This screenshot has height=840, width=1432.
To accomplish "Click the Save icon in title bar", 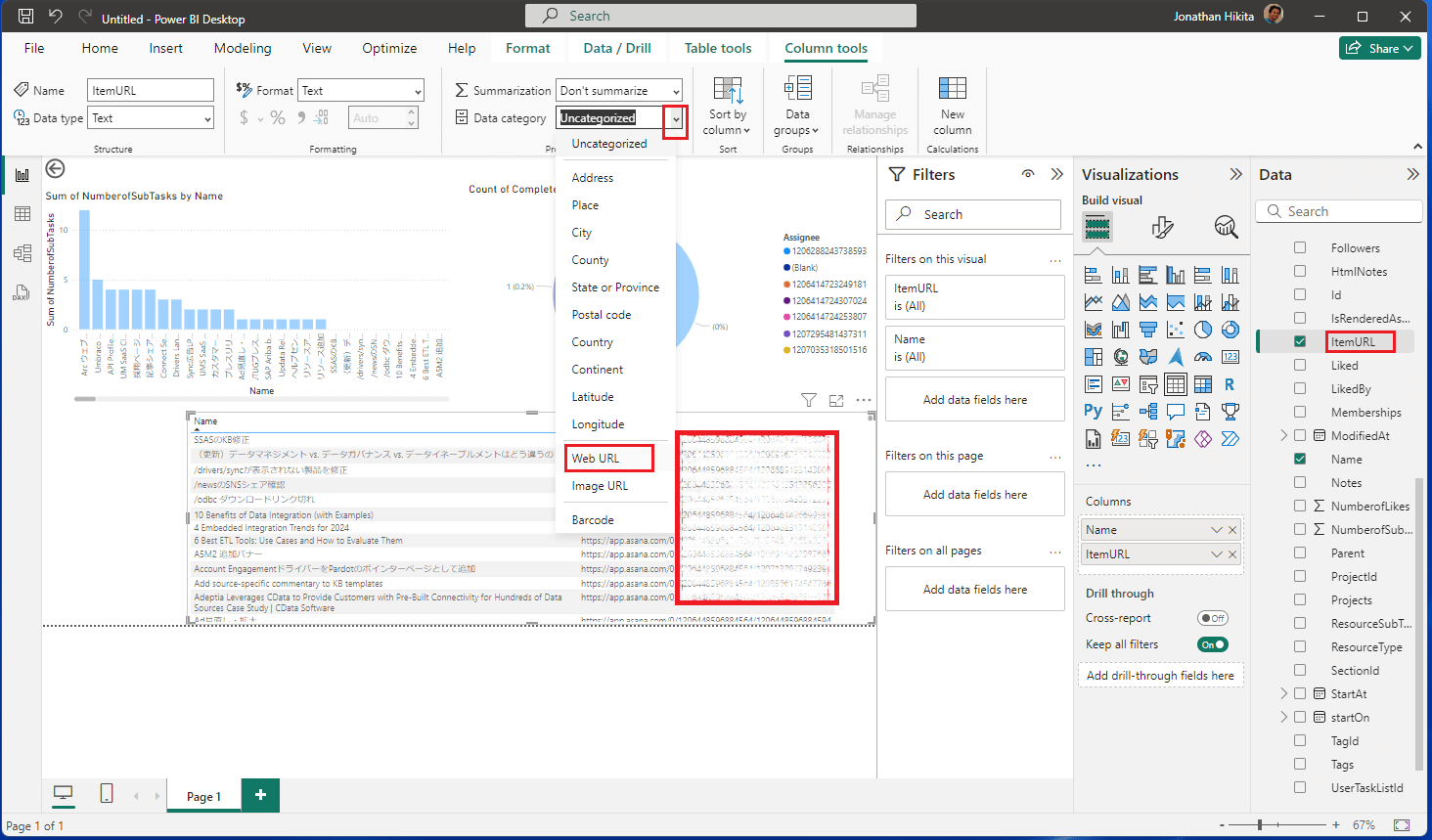I will (x=26, y=16).
